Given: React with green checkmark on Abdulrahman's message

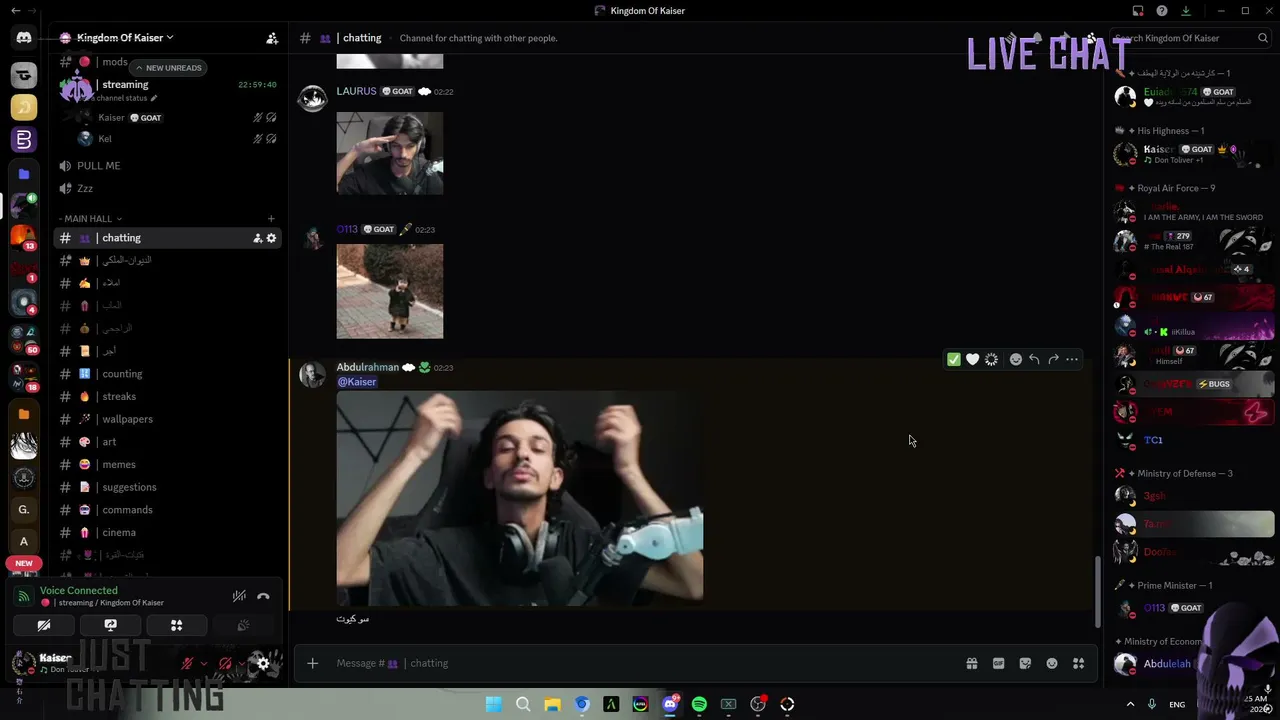Looking at the screenshot, I should pyautogui.click(x=954, y=360).
